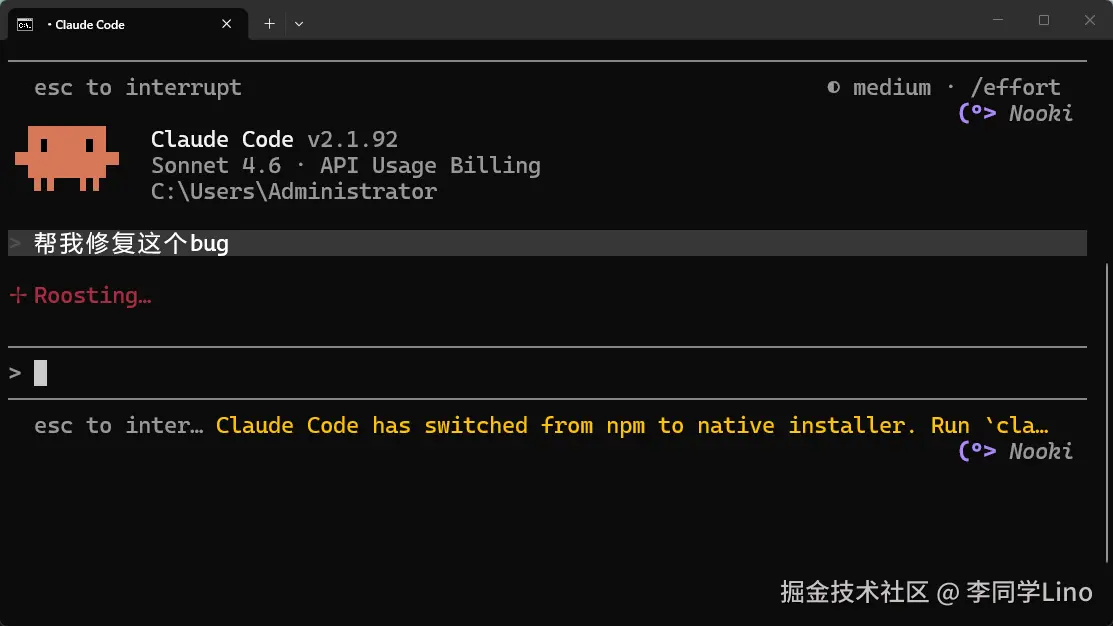Image resolution: width=1113 pixels, height=626 pixels.
Task: Click the native installer notification message
Action: (x=632, y=426)
